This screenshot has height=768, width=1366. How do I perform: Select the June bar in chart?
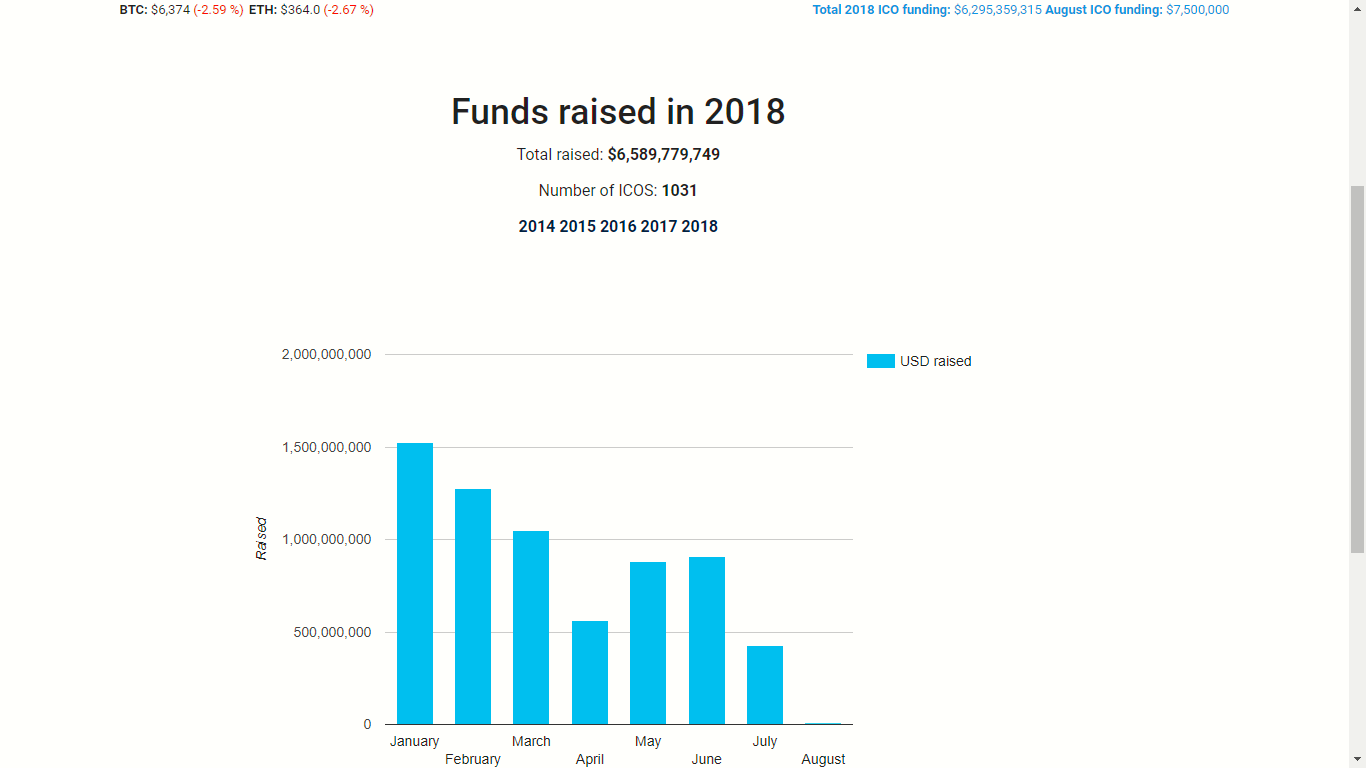707,641
